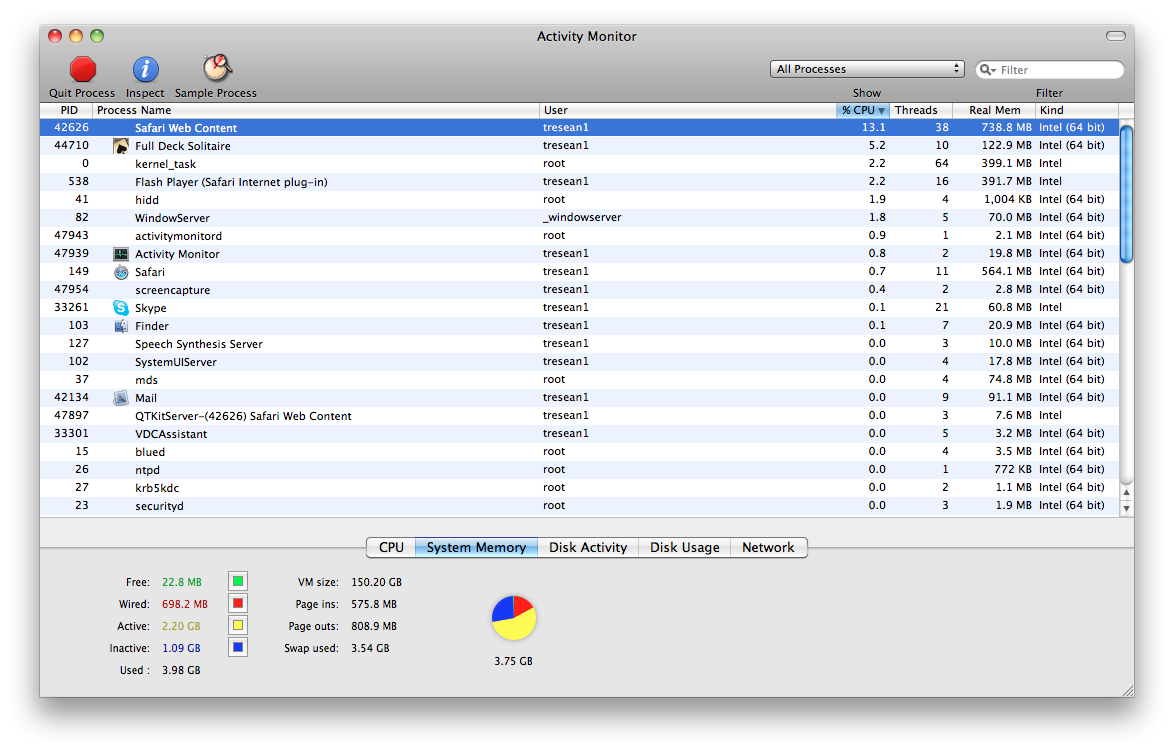Image resolution: width=1174 pixels, height=752 pixels.
Task: Click the 150.20 GB VM size value
Action: tap(377, 582)
